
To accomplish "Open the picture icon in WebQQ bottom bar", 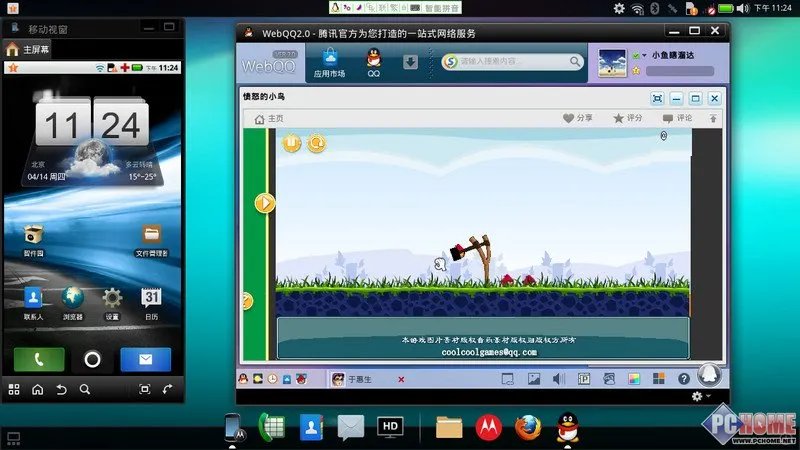I will (534, 379).
